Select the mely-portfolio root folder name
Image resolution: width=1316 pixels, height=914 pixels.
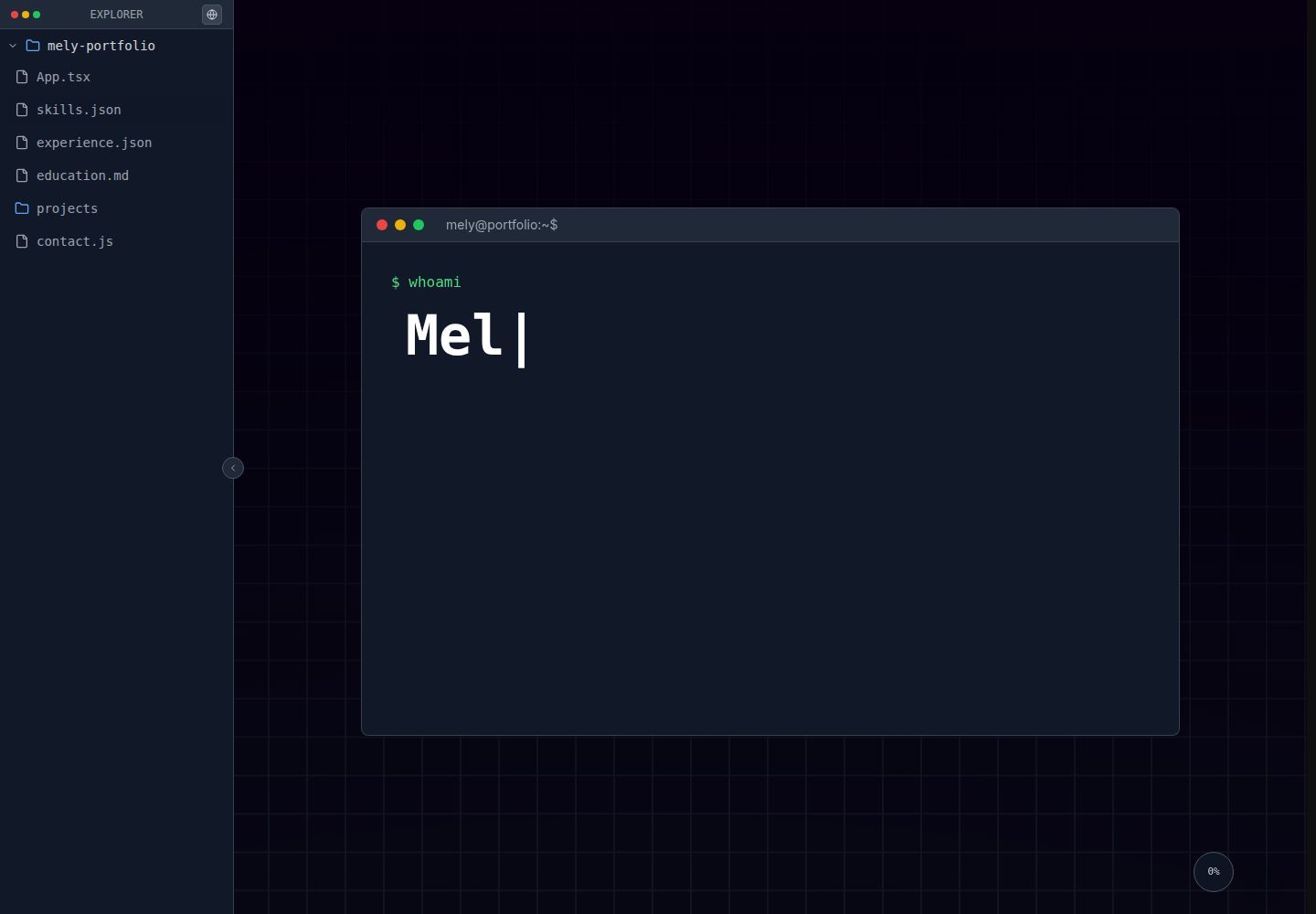(101, 46)
